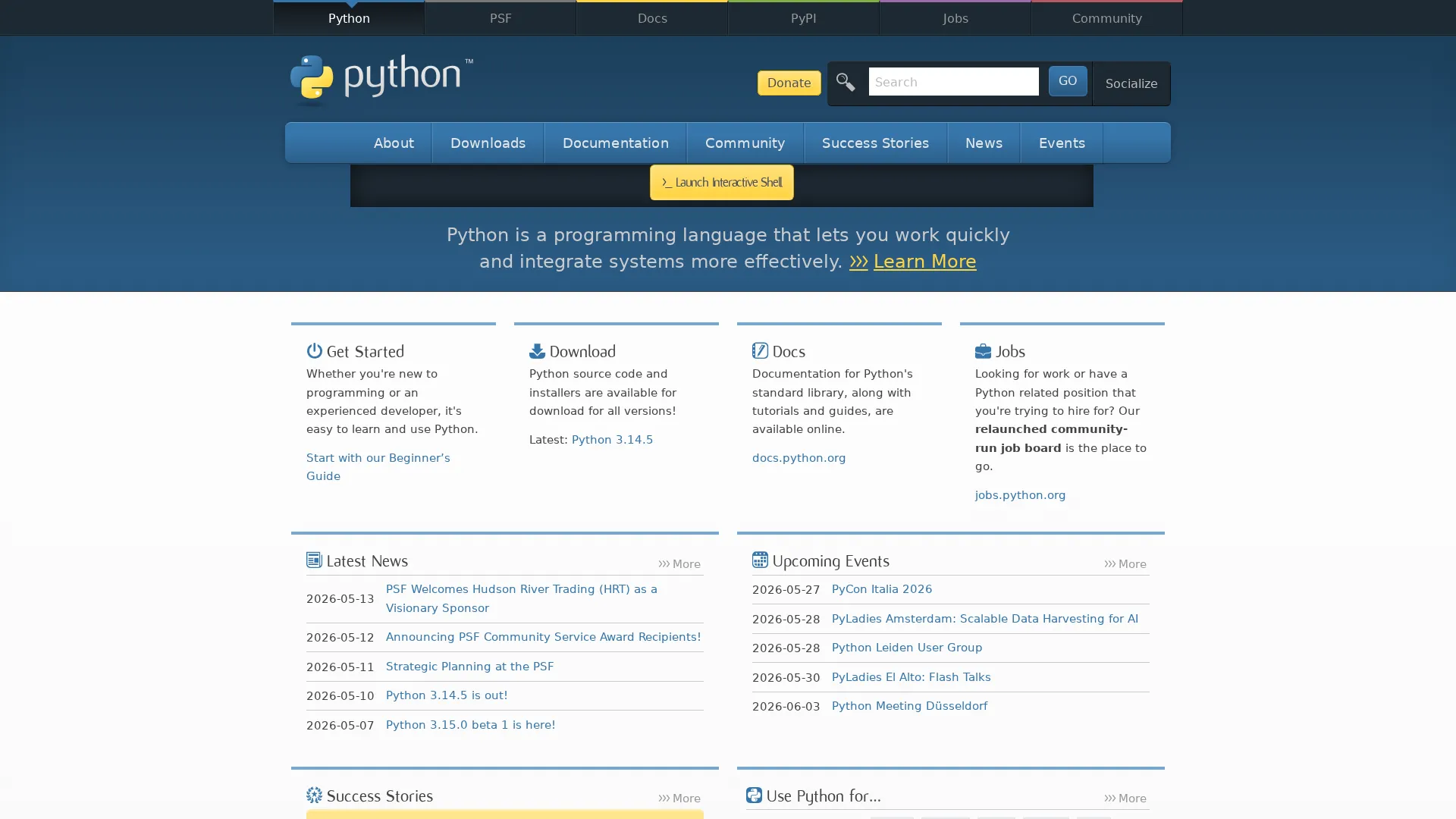This screenshot has height=819, width=1456.
Task: Open the News menu
Action: tap(984, 143)
